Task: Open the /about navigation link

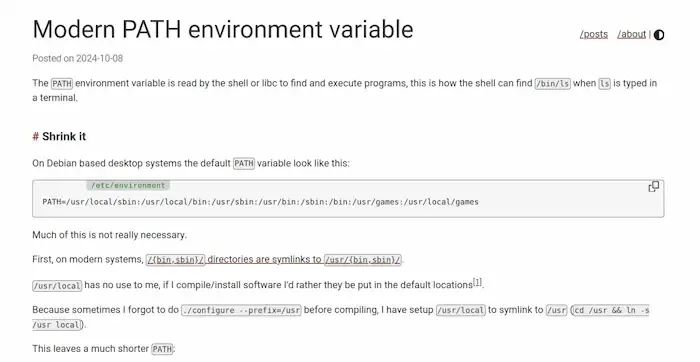Action: pos(632,34)
